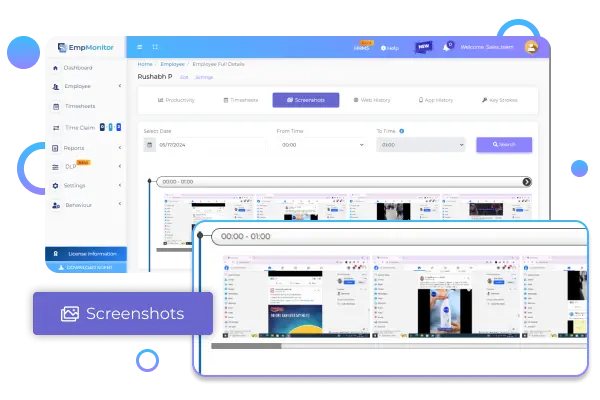This screenshot has width=600, height=400.
Task: Open Timesheets in the sidebar
Action: pos(79,104)
